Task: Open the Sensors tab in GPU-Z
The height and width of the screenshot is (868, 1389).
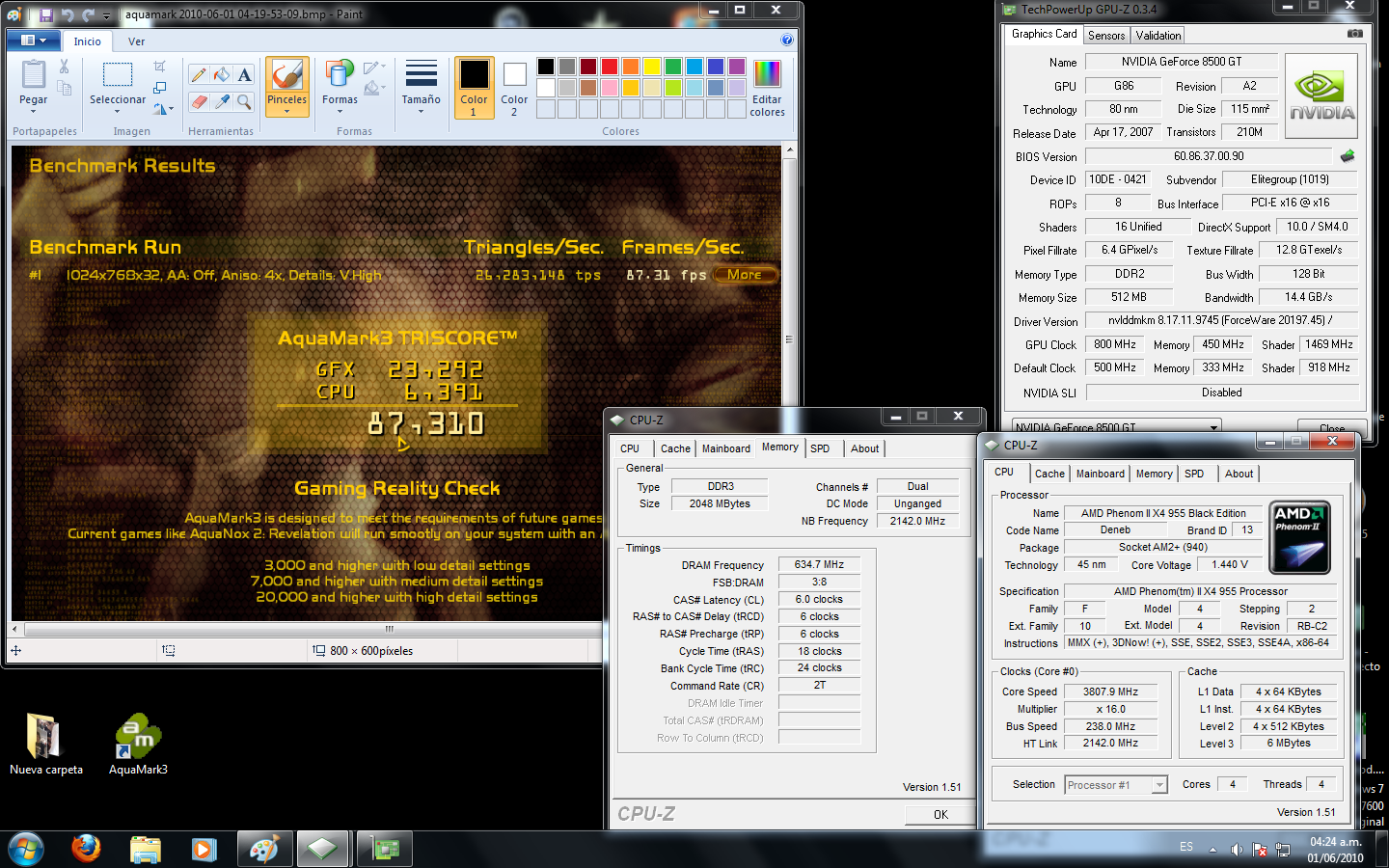Action: tap(1106, 36)
